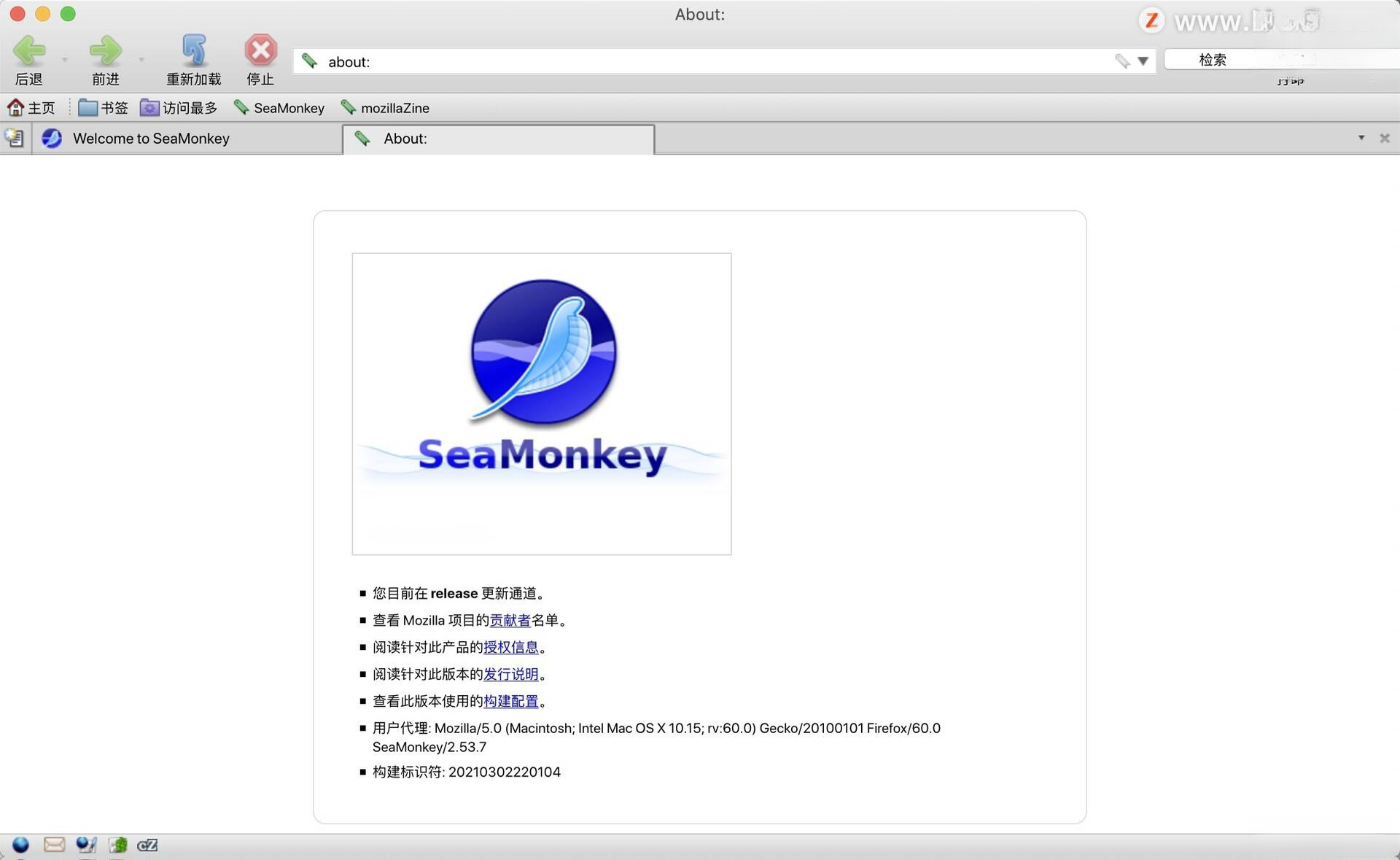
Task: Click the 构建标识符: 20210302220104 text
Action: tap(467, 772)
